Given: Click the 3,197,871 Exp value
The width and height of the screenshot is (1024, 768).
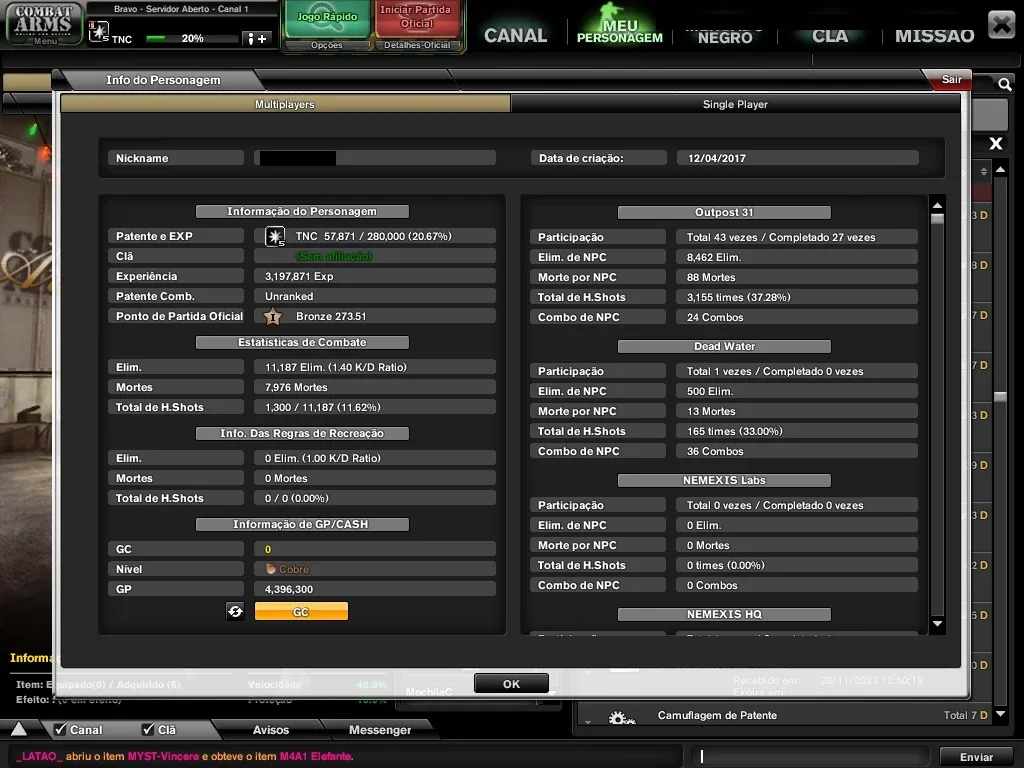Looking at the screenshot, I should 299,276.
